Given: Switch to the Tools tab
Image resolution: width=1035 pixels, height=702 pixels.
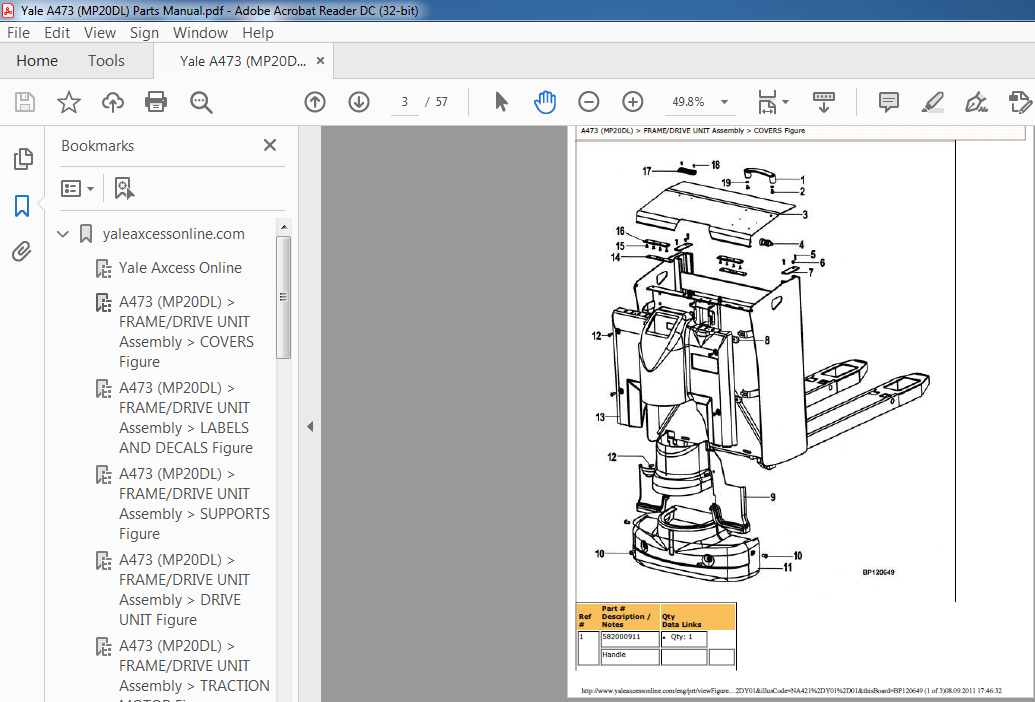Looking at the screenshot, I should (x=106, y=61).
